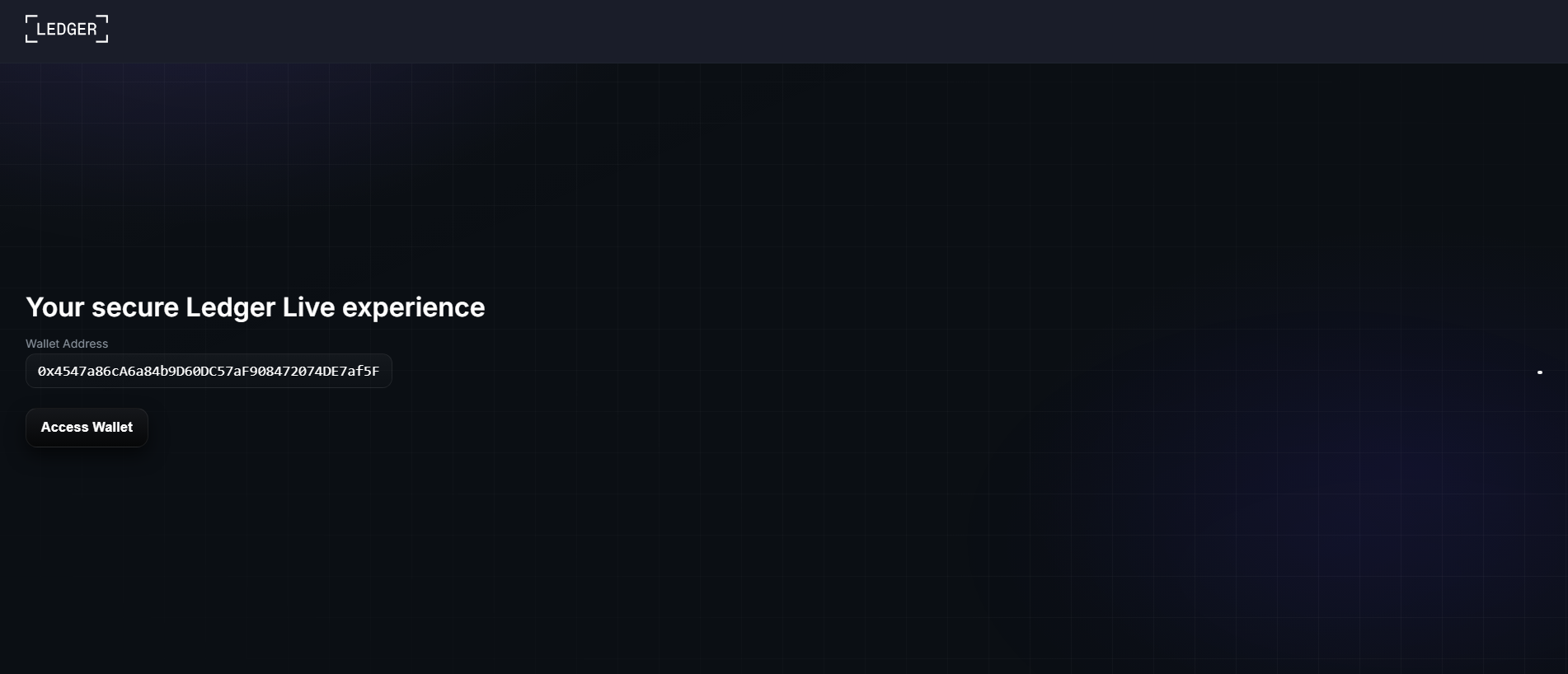The width and height of the screenshot is (1568, 674).
Task: Click the word 'Access' on the wallet button
Action: coord(64,428)
